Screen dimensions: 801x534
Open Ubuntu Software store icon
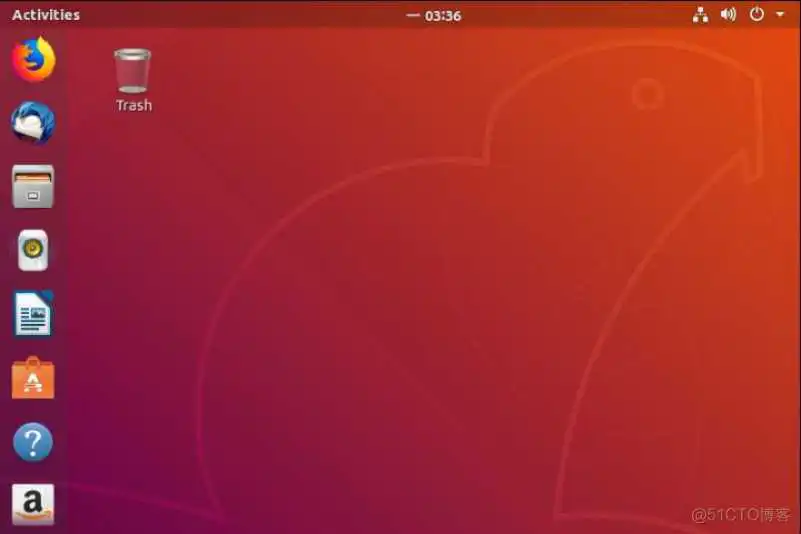pyautogui.click(x=33, y=378)
